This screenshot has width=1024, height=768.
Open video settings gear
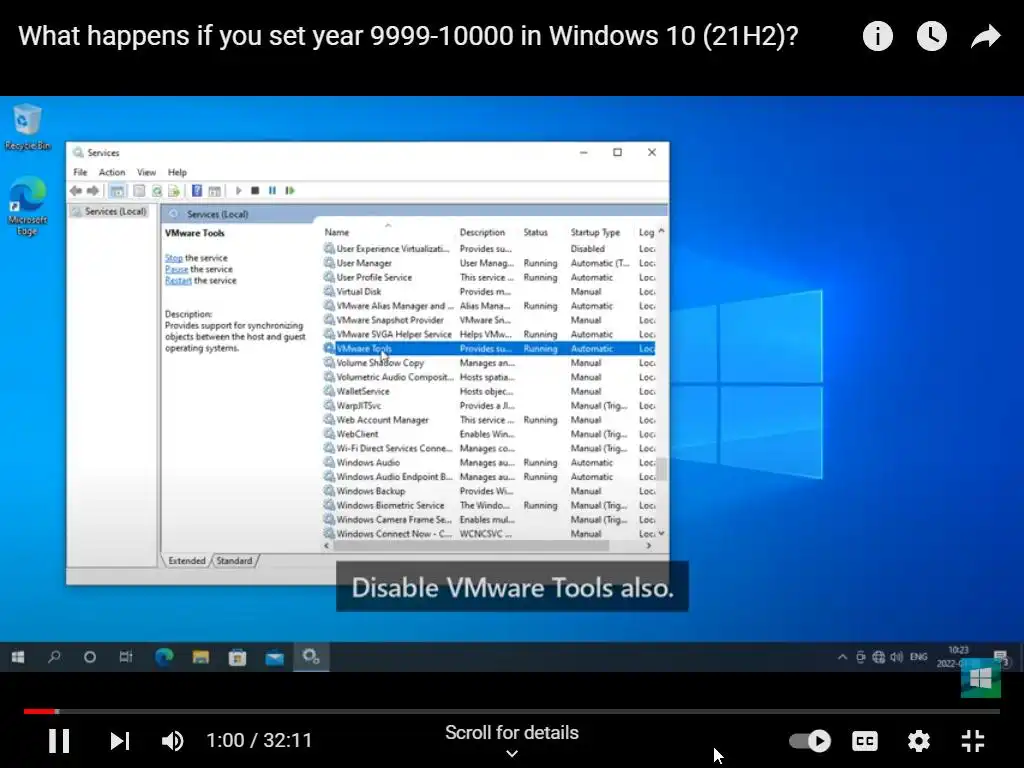[x=918, y=741]
